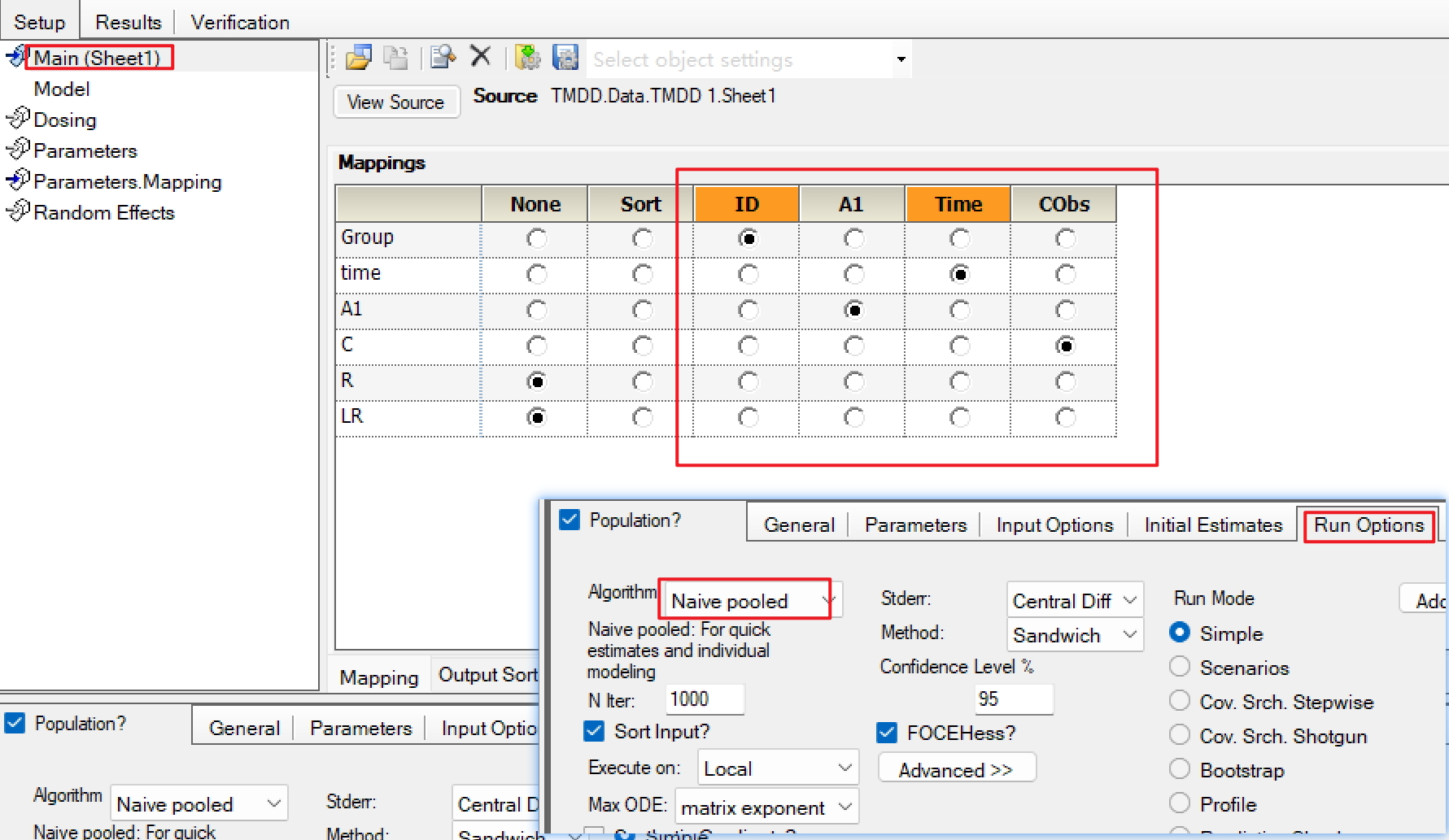The height and width of the screenshot is (840, 1449).
Task: Click the floppy-disk-with-gear save settings icon
Action: coord(565,58)
